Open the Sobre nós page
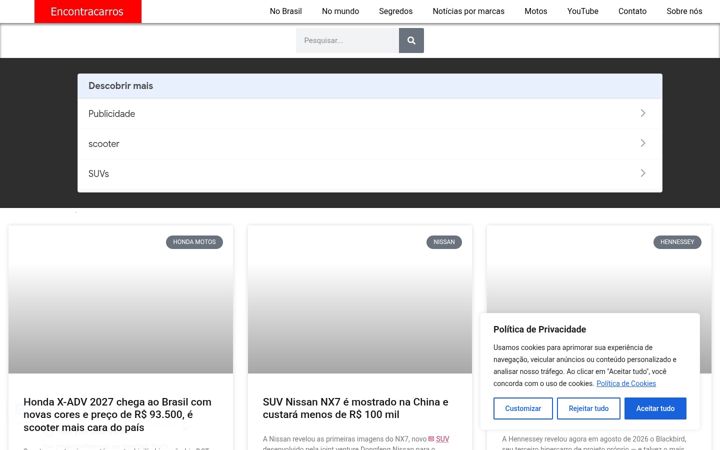The width and height of the screenshot is (720, 450). 684,11
